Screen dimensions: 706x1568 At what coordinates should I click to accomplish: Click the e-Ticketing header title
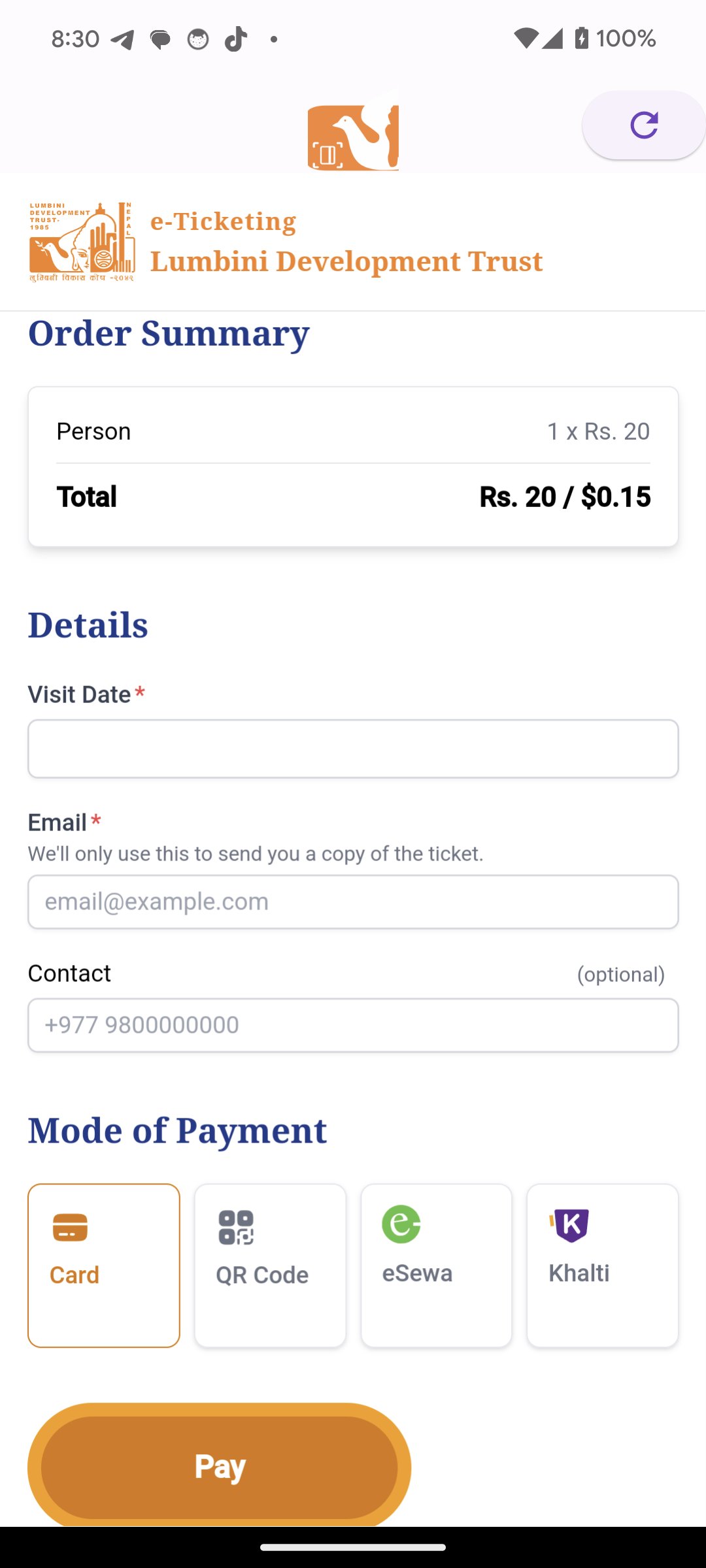tap(223, 221)
